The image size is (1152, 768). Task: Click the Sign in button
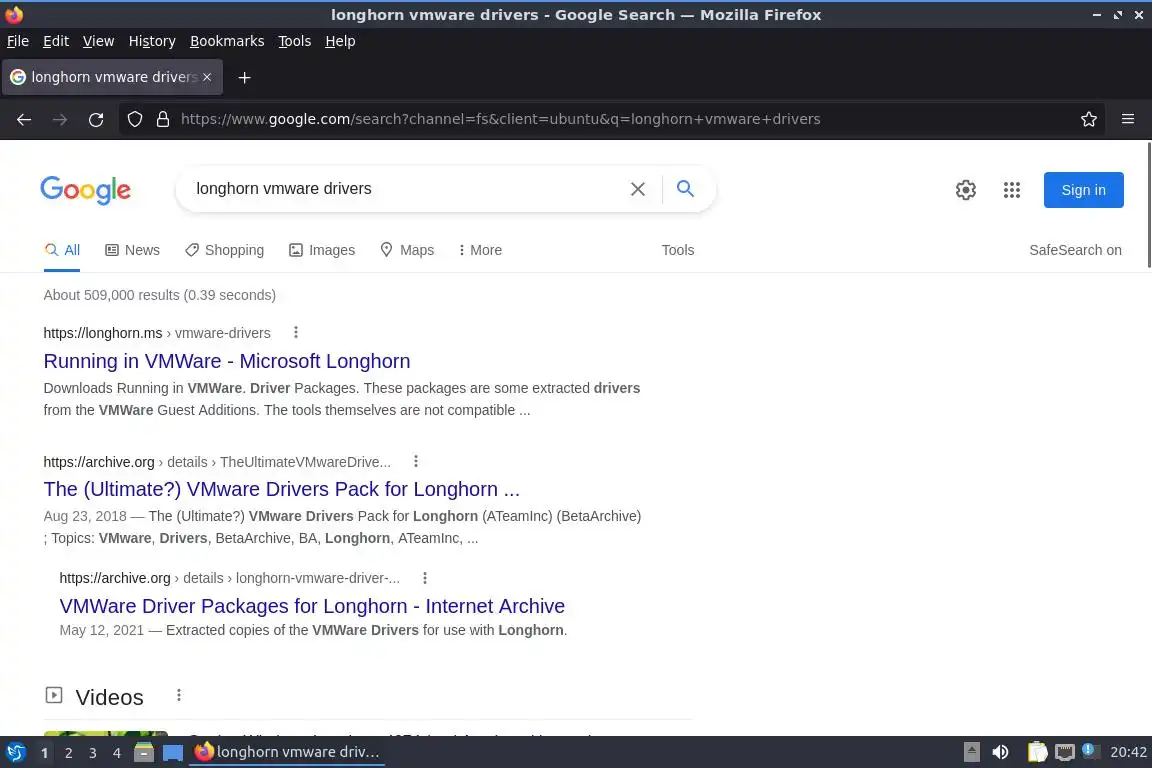[x=1083, y=190]
